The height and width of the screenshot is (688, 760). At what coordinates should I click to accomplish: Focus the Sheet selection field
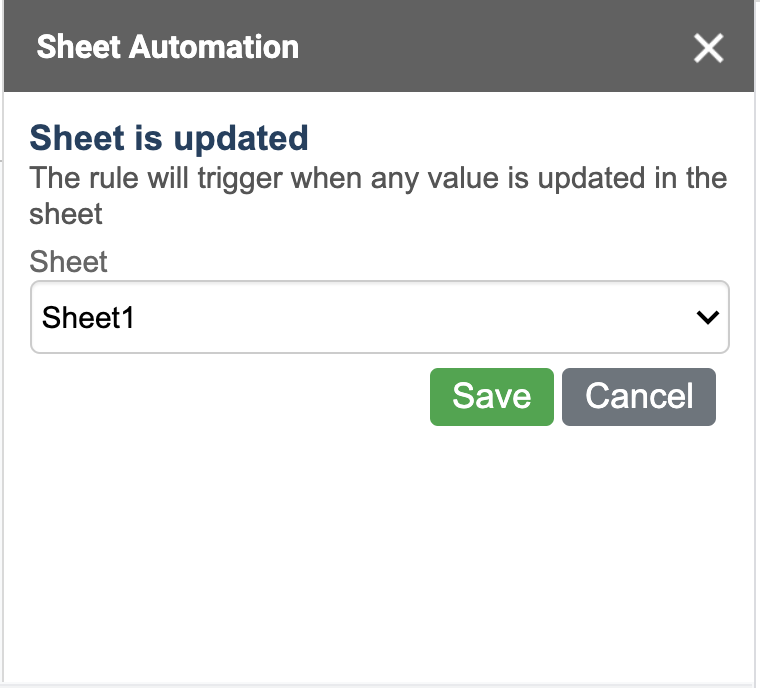click(x=380, y=317)
